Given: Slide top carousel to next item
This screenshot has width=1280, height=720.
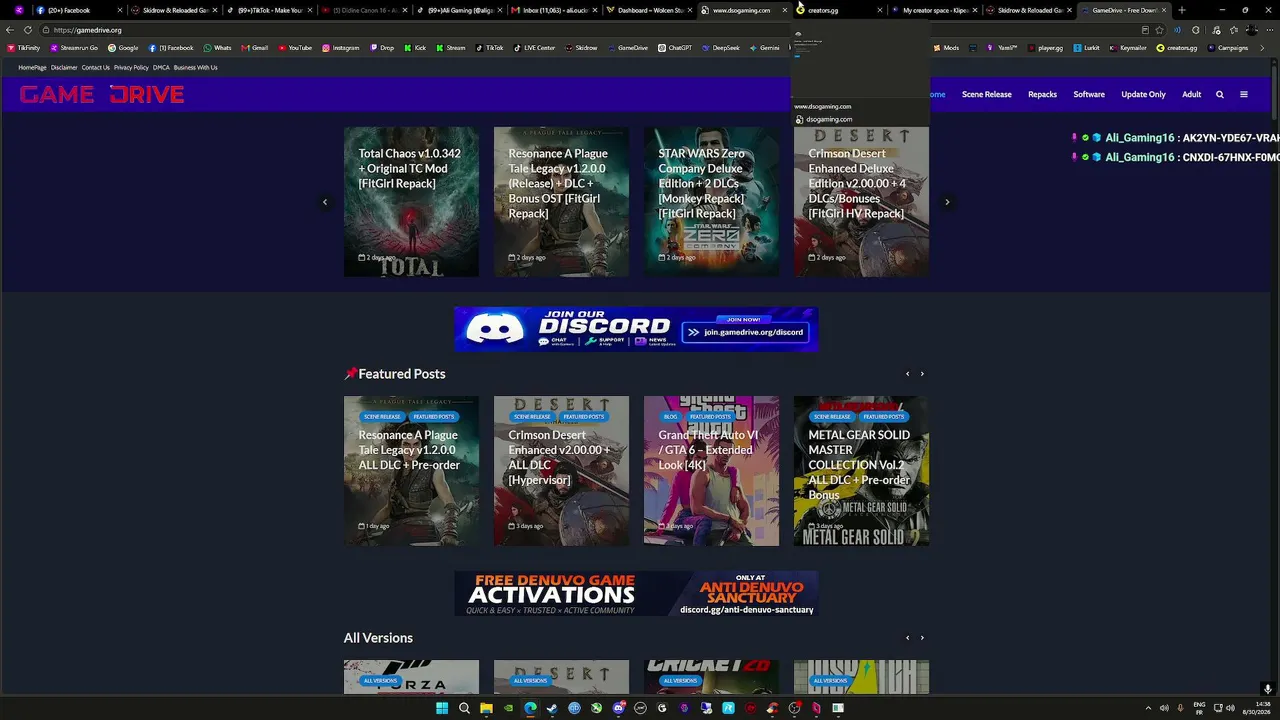Looking at the screenshot, I should tap(947, 202).
